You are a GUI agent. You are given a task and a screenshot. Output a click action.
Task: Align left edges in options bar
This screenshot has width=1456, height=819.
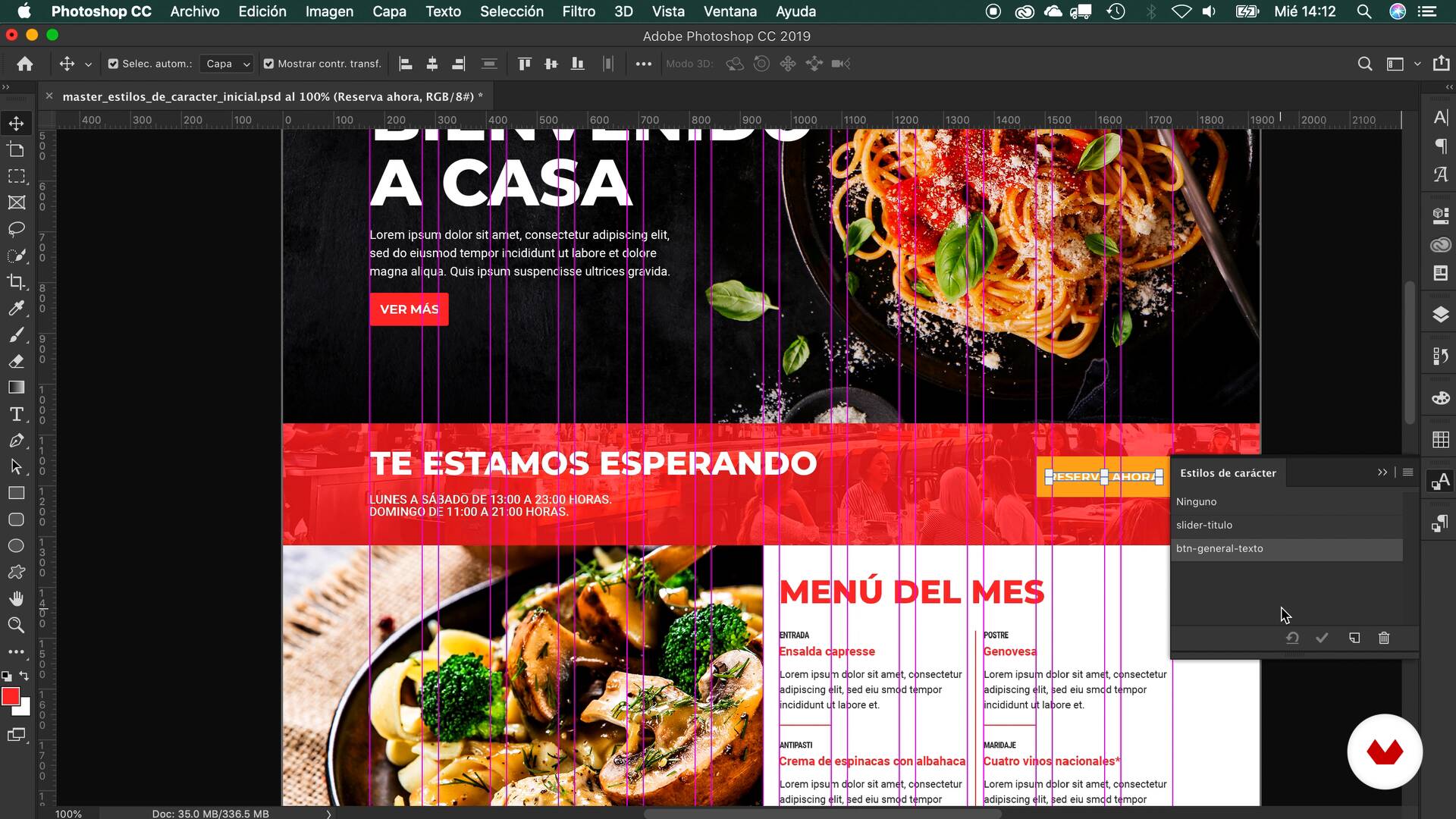tap(406, 64)
